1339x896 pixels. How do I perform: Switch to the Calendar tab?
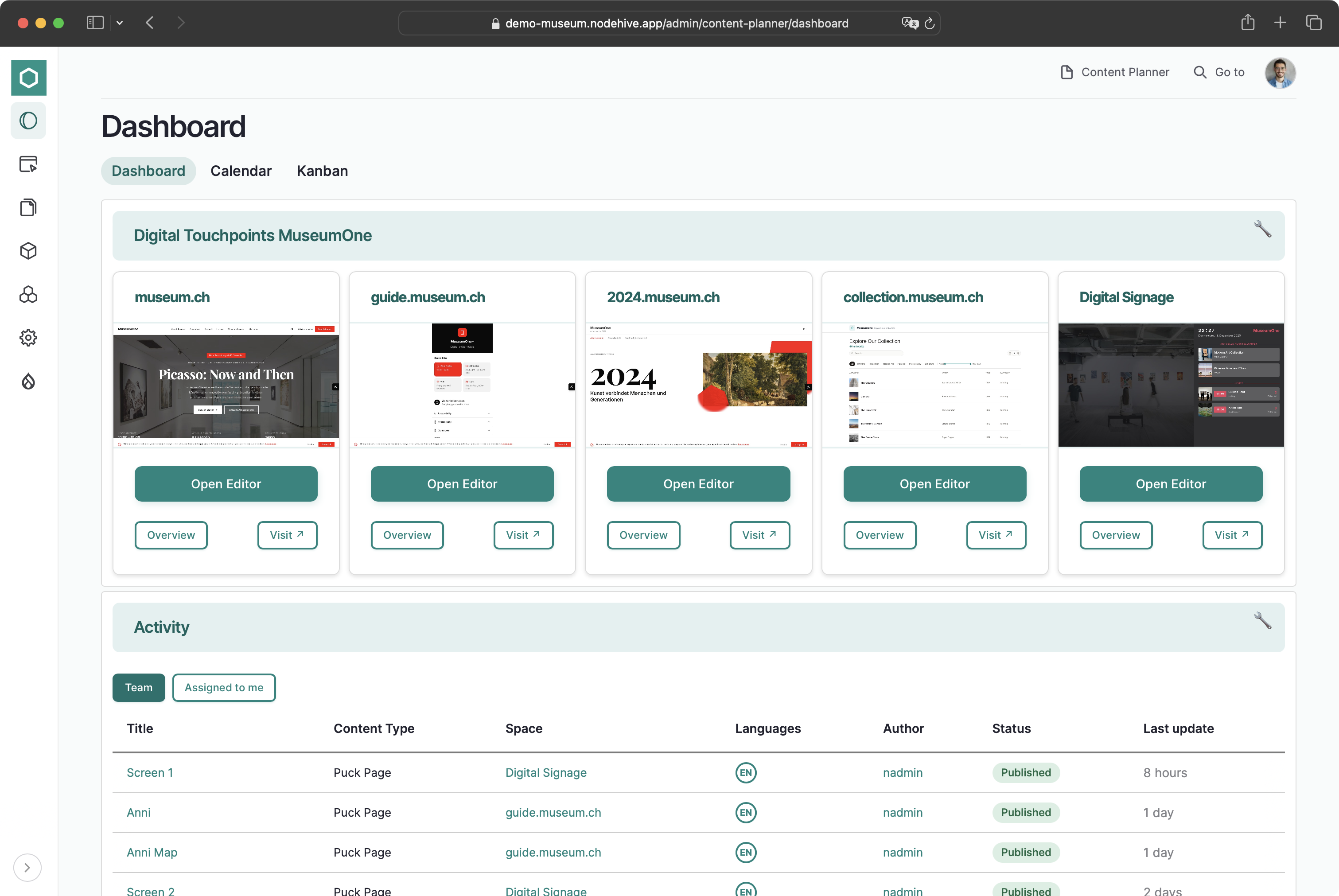pyautogui.click(x=241, y=171)
